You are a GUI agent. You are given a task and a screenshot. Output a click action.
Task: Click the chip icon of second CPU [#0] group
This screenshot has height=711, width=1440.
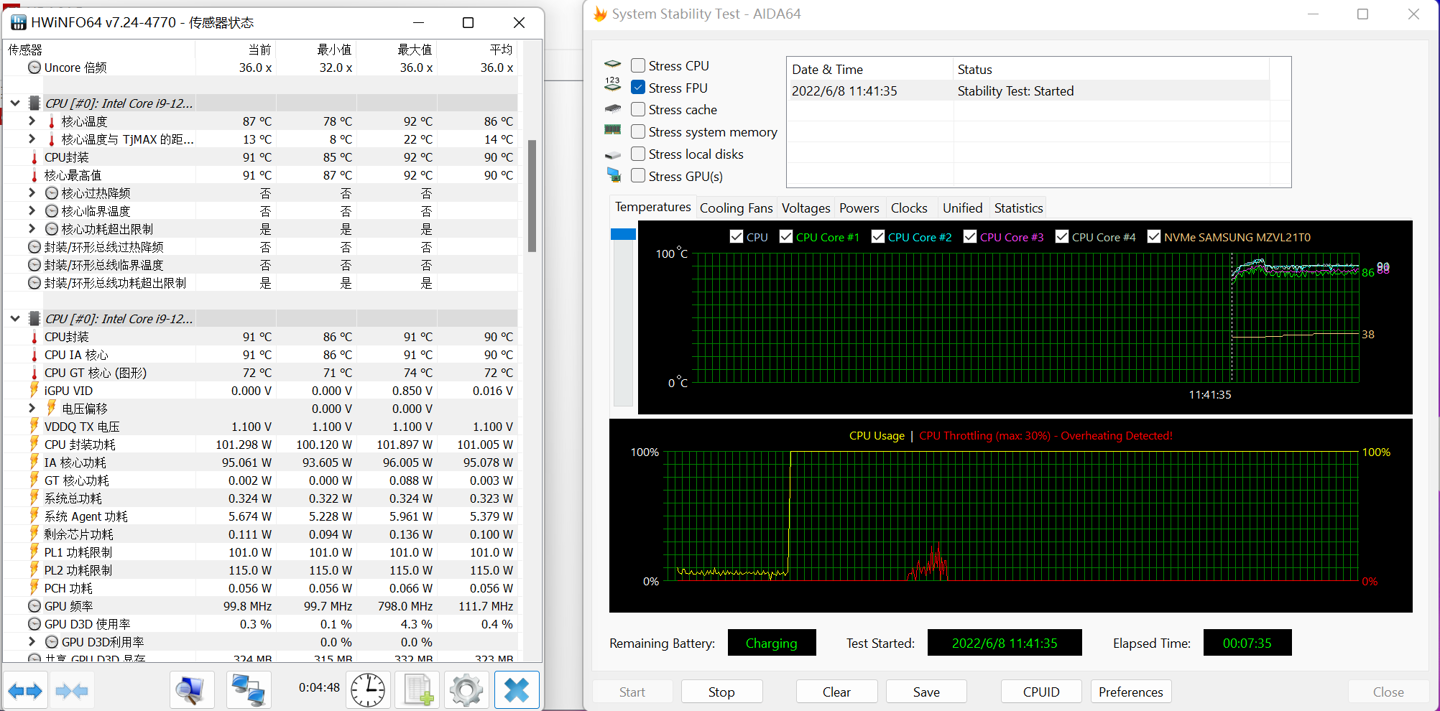point(34,319)
